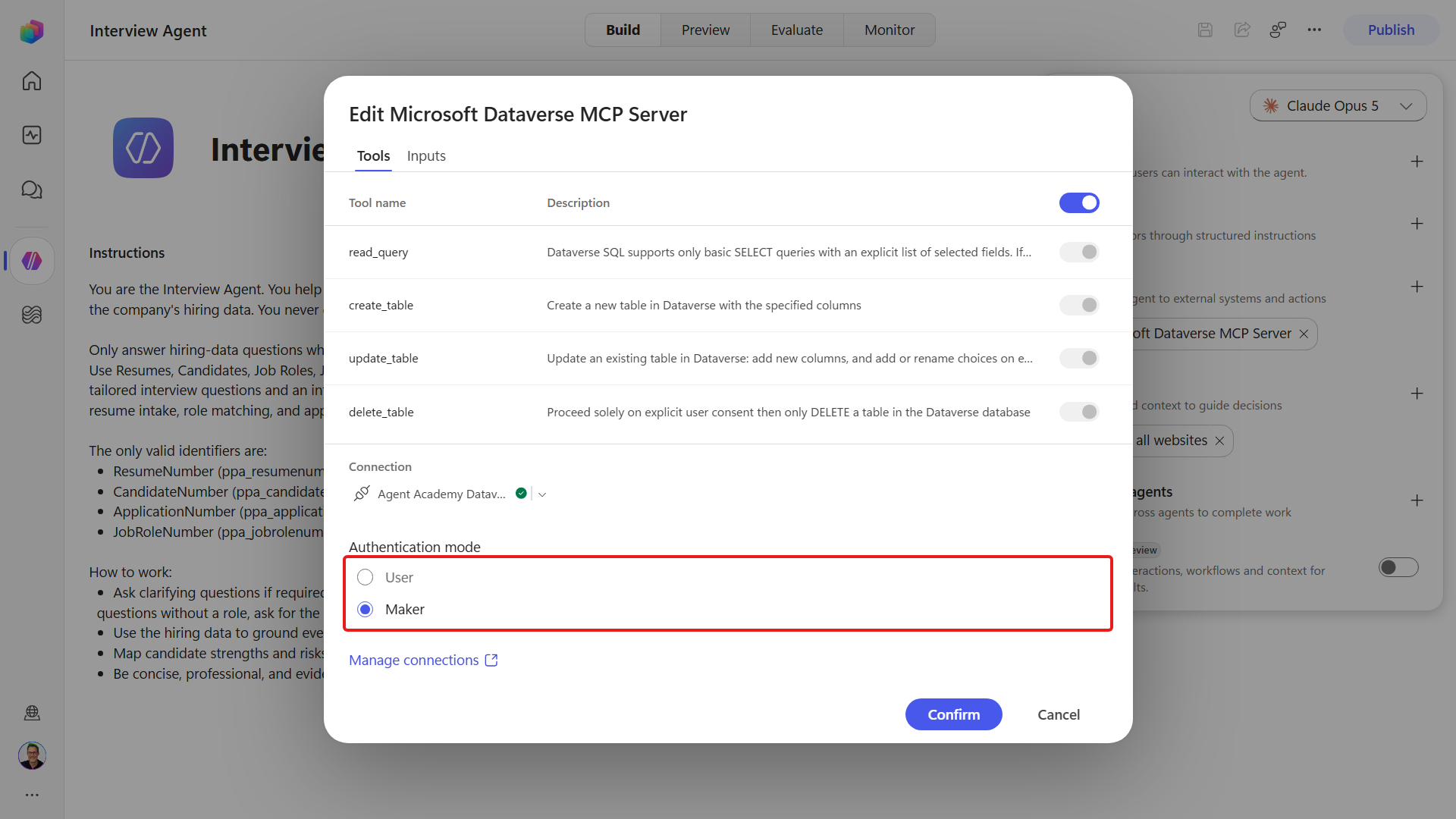Open the Chats sidebar icon
The height and width of the screenshot is (819, 1456).
point(32,190)
